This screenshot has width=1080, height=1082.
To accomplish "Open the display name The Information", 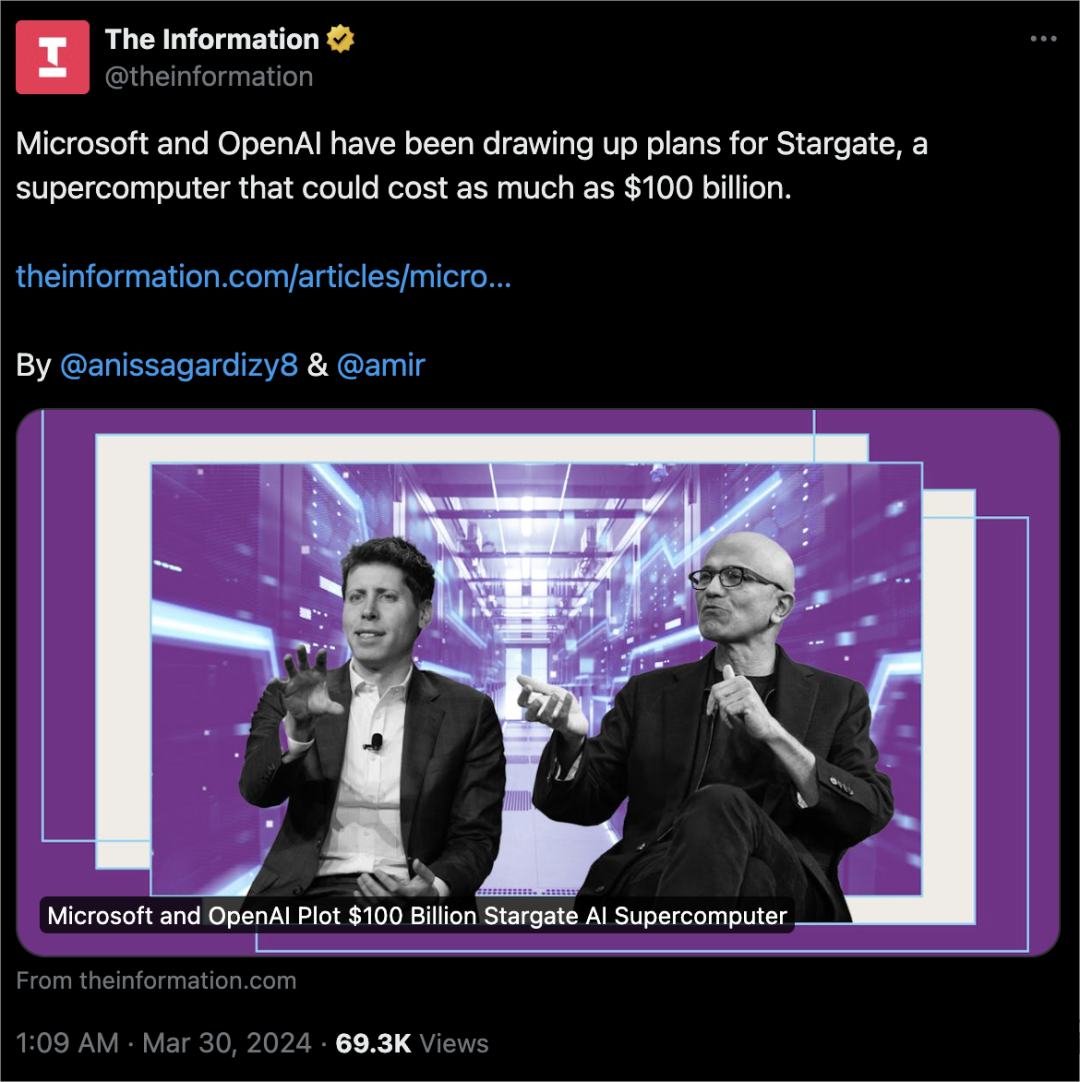I will point(212,39).
